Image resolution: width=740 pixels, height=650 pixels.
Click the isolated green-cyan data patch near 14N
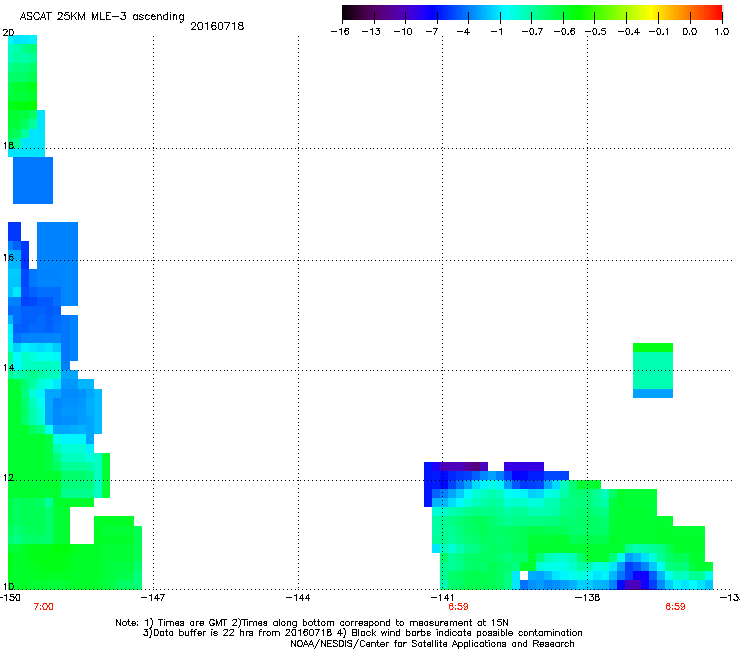point(653,371)
